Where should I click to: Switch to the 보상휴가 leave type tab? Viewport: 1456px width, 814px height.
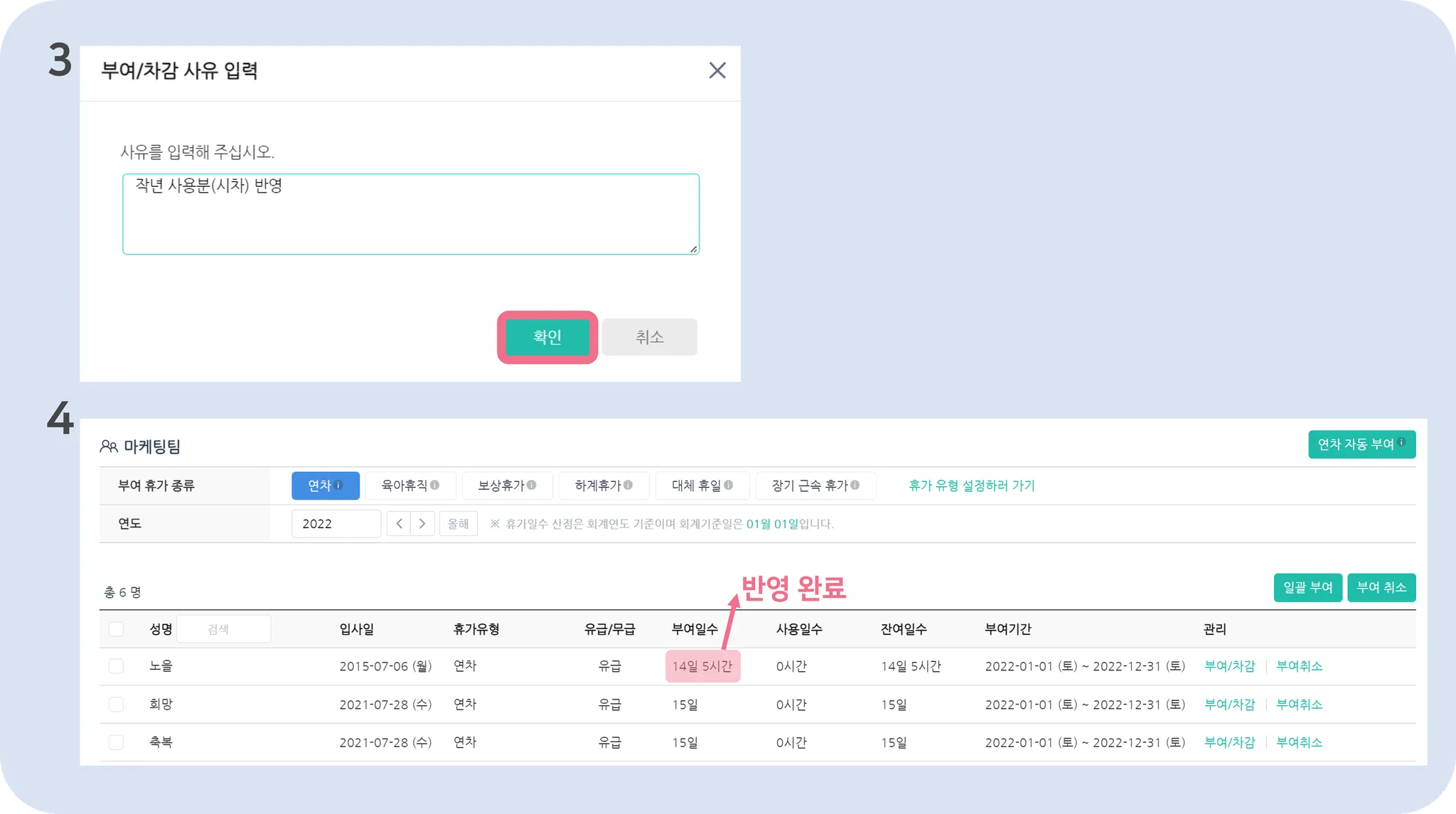[x=501, y=486]
